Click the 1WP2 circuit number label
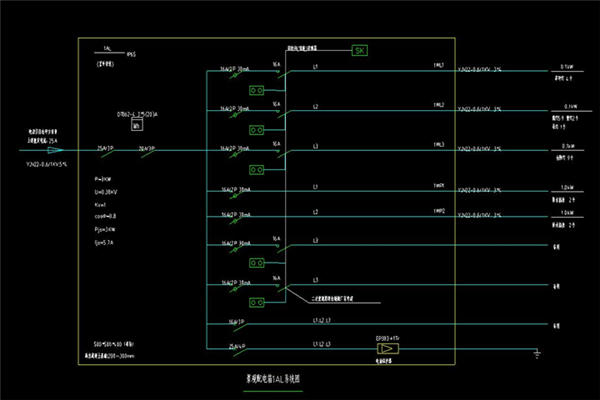 pyautogui.click(x=439, y=211)
